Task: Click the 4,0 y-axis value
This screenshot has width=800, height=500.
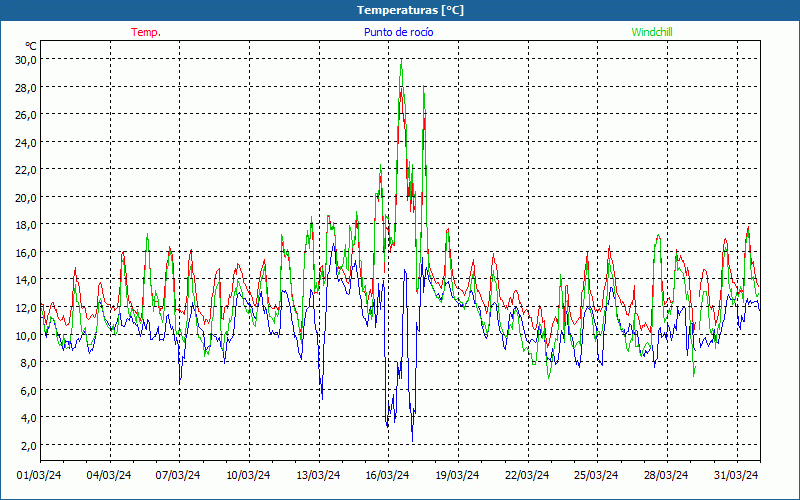Action: 29,418
